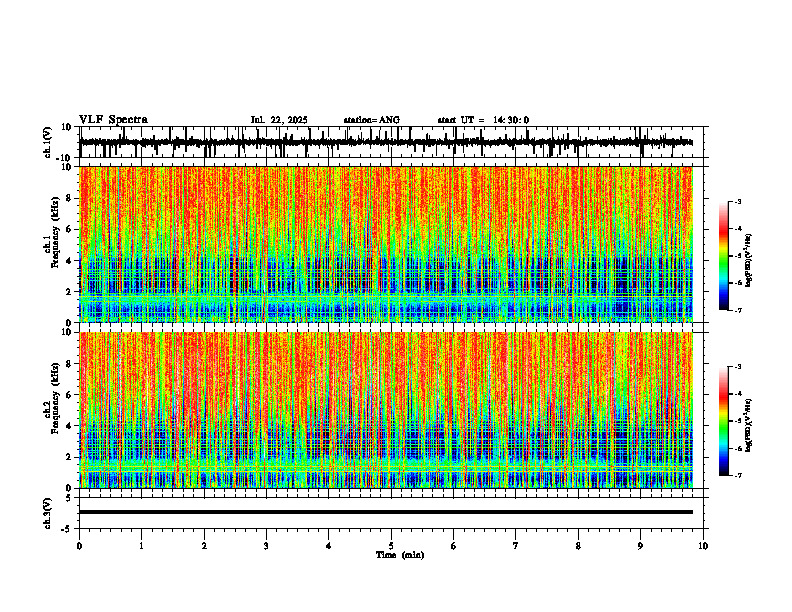Click the ch.1 voltage waveform trace

386,142
